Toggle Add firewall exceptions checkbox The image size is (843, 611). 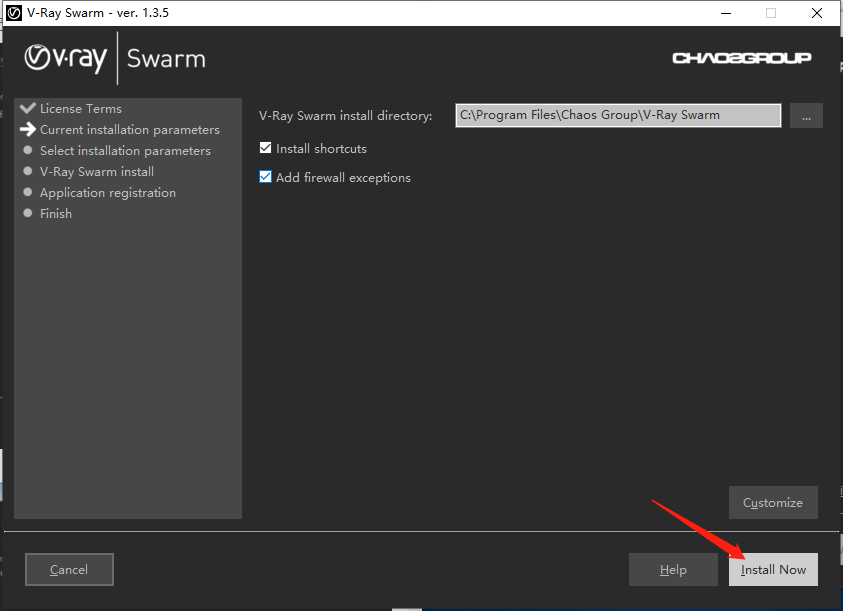point(266,177)
